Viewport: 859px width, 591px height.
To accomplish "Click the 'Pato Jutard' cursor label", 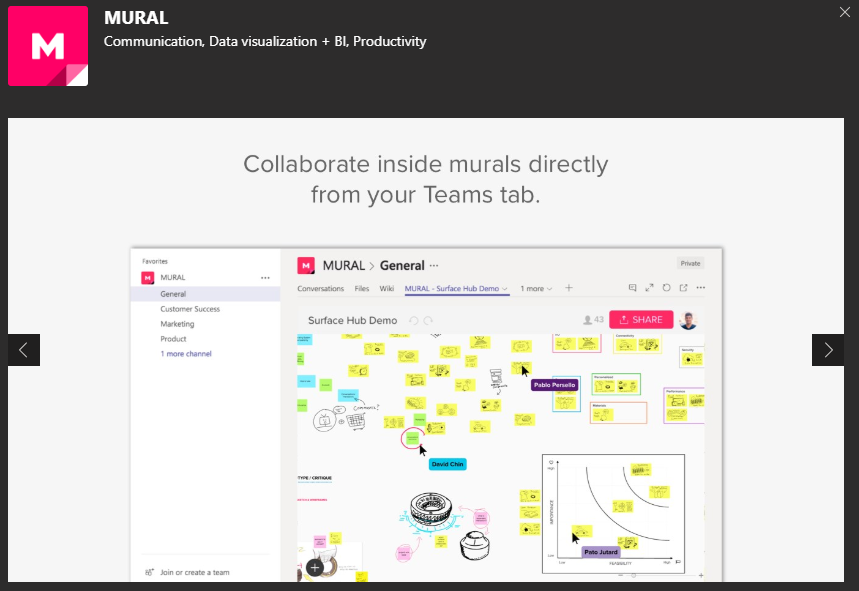I will point(600,552).
